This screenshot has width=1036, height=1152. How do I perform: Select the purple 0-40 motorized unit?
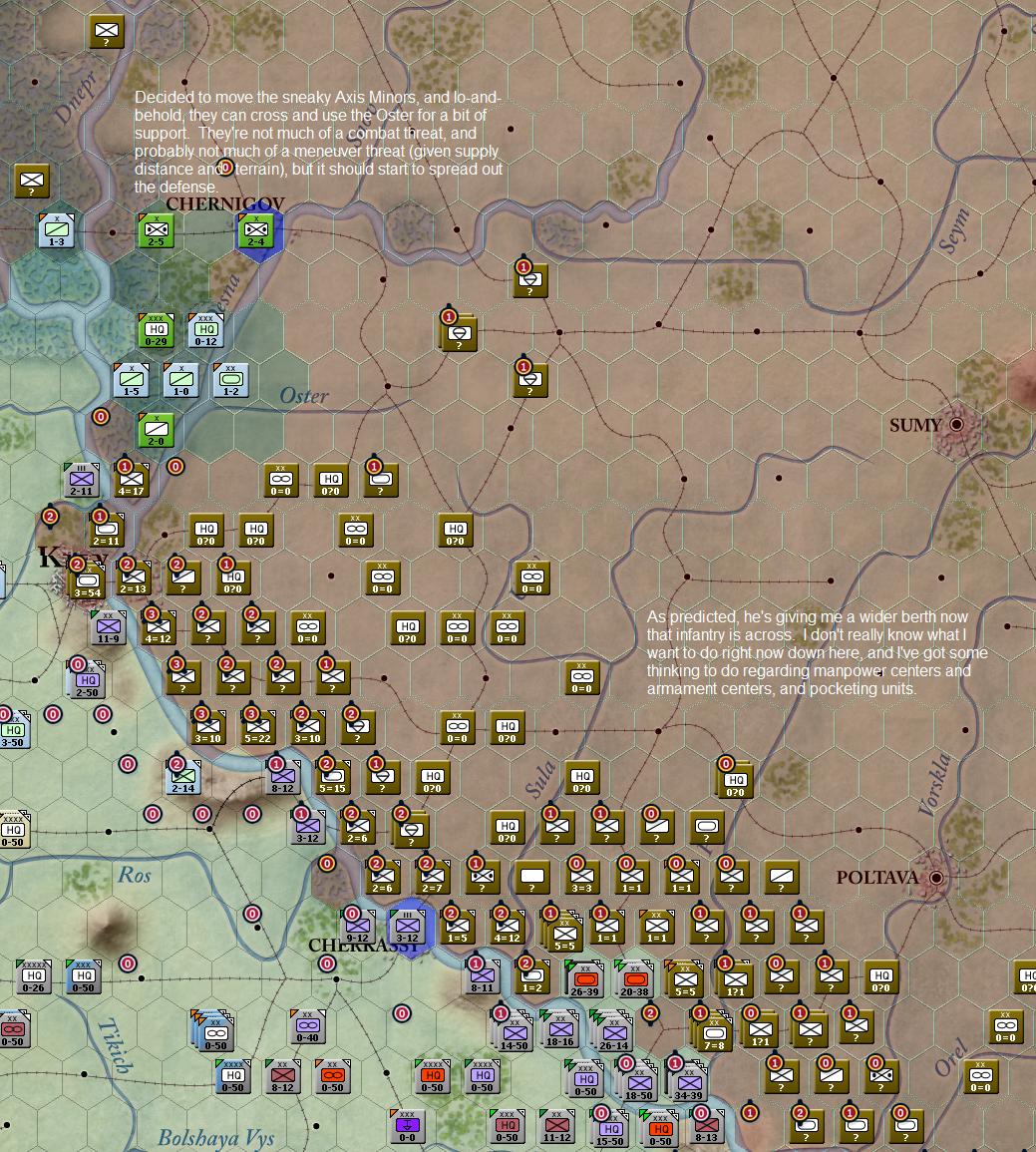pos(308,1027)
